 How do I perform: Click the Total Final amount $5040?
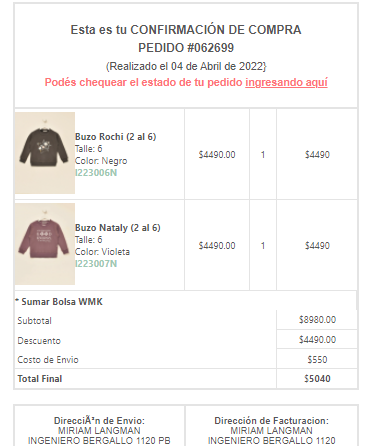point(317,379)
